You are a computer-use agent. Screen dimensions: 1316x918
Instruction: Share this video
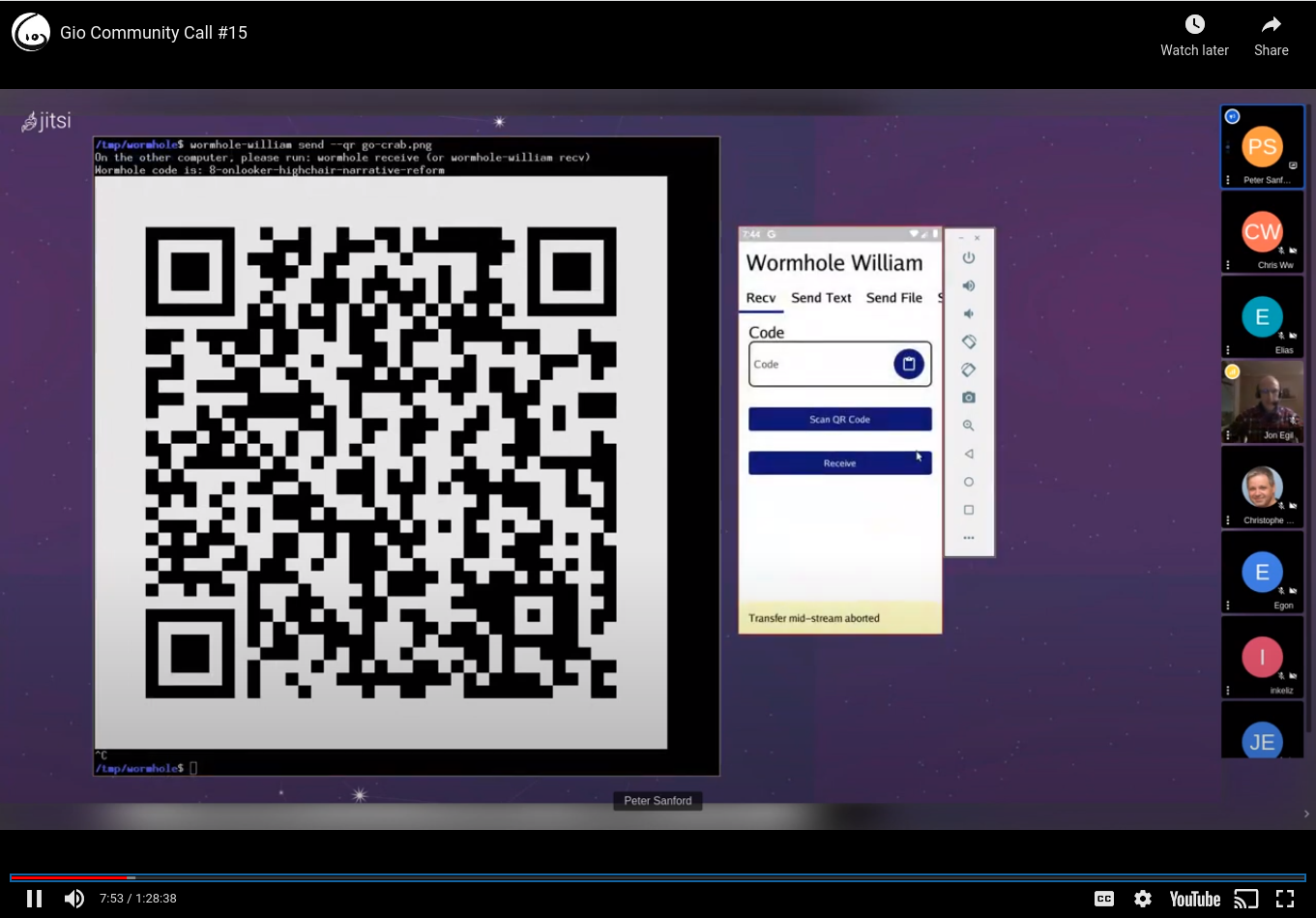[1272, 36]
